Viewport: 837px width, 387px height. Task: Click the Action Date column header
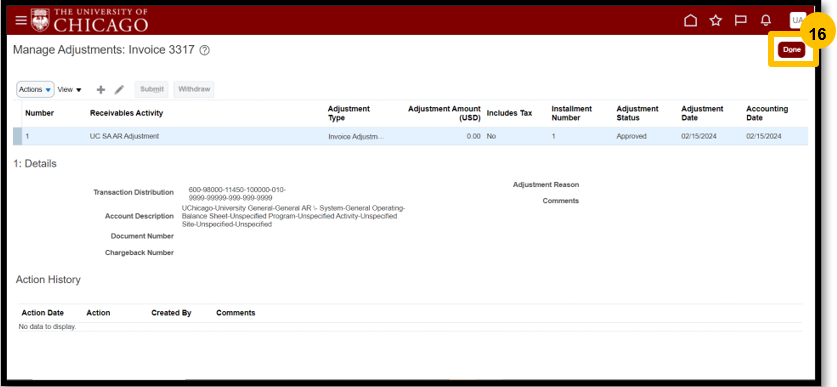point(42,313)
